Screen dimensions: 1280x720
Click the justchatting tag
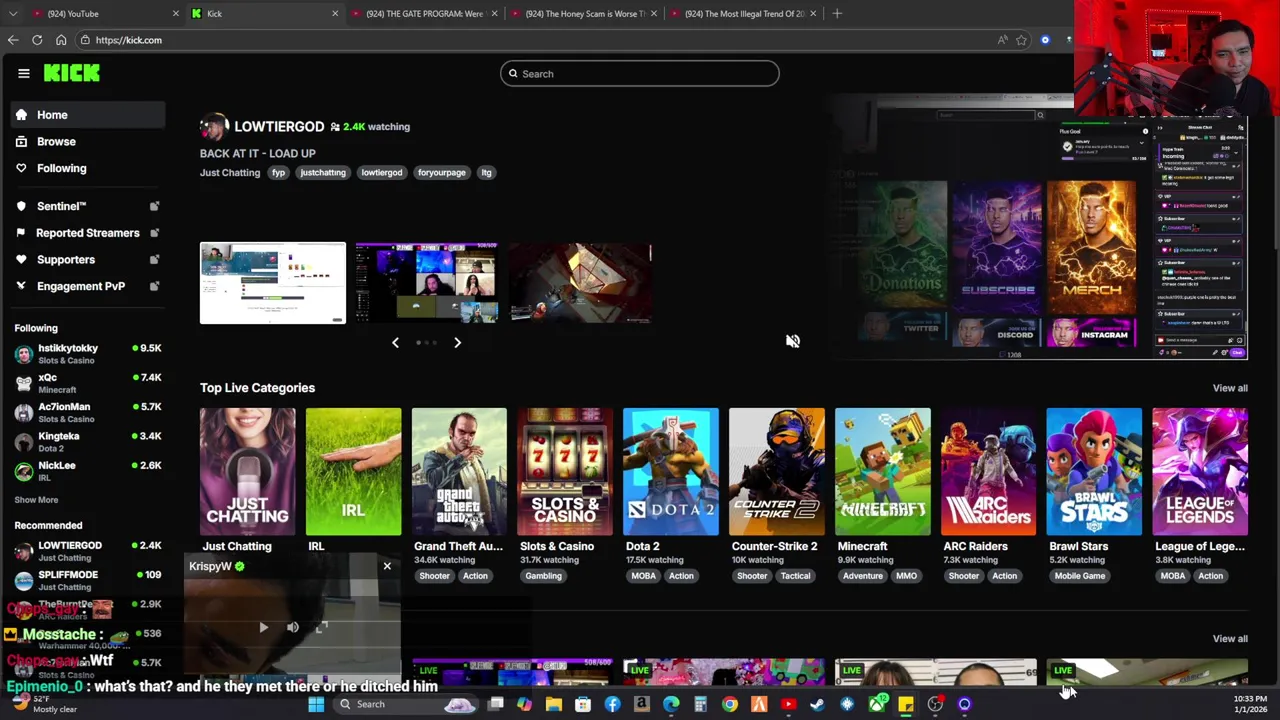pos(323,173)
